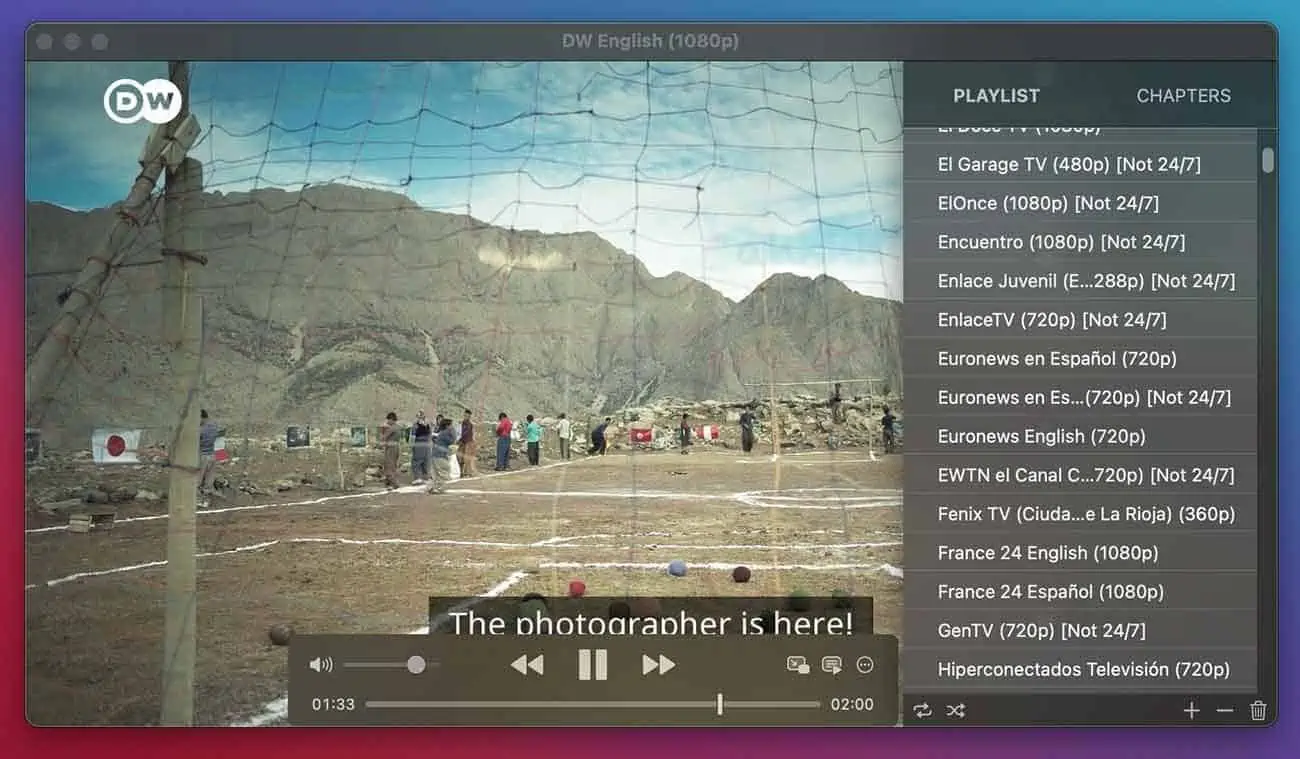Viewport: 1300px width, 759px height.
Task: Pause the video playback
Action: 592,665
